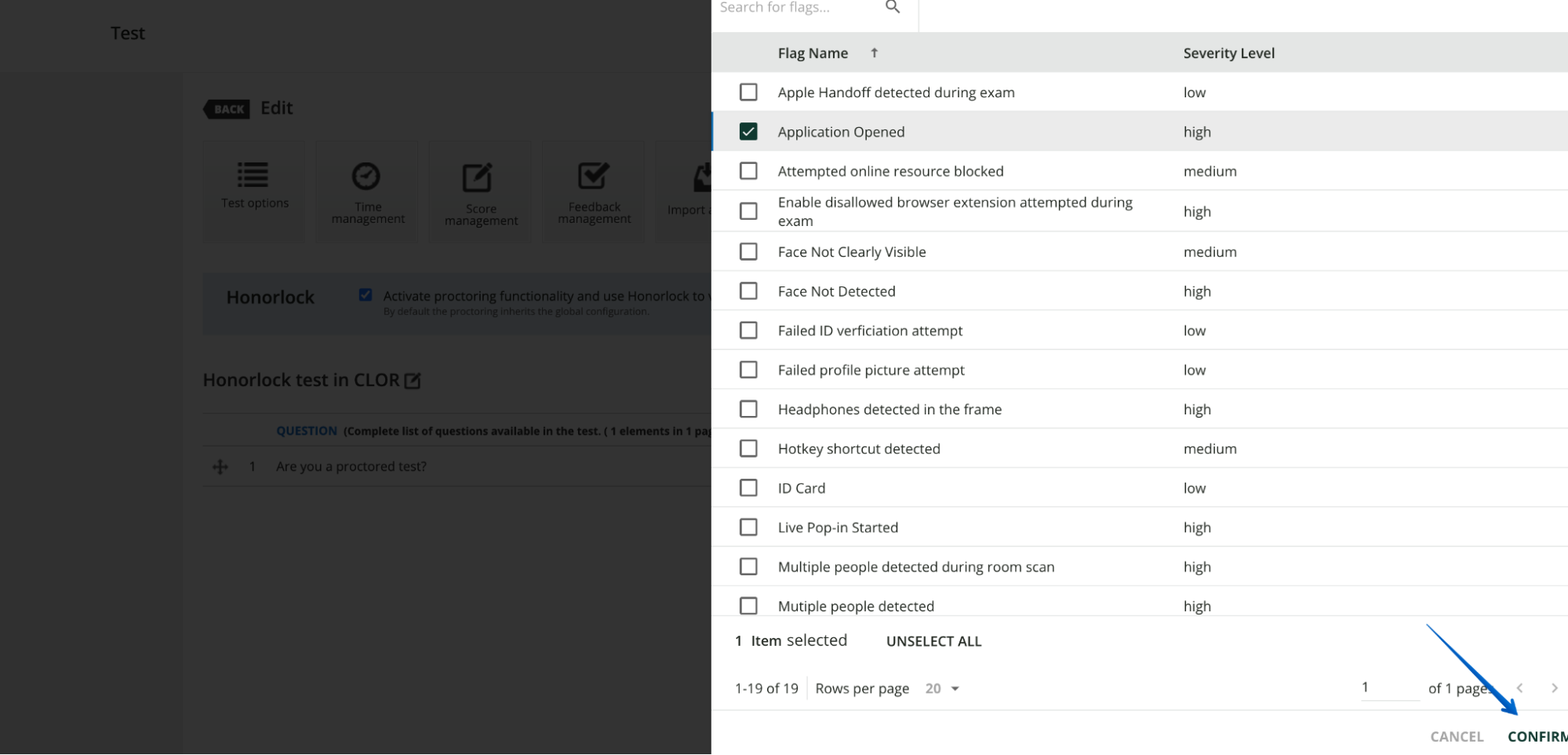Check Apple Handoff detected during exam

(748, 92)
